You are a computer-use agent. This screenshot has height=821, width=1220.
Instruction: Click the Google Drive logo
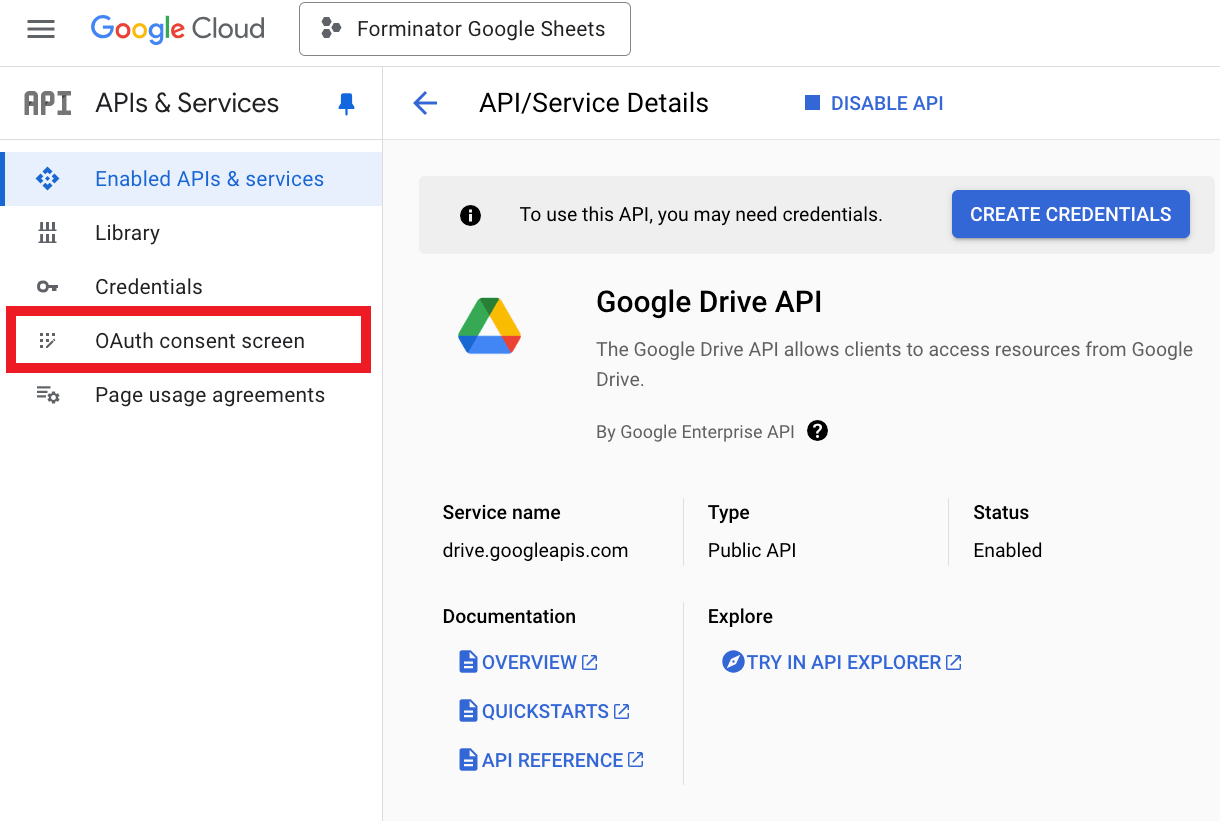coord(489,326)
